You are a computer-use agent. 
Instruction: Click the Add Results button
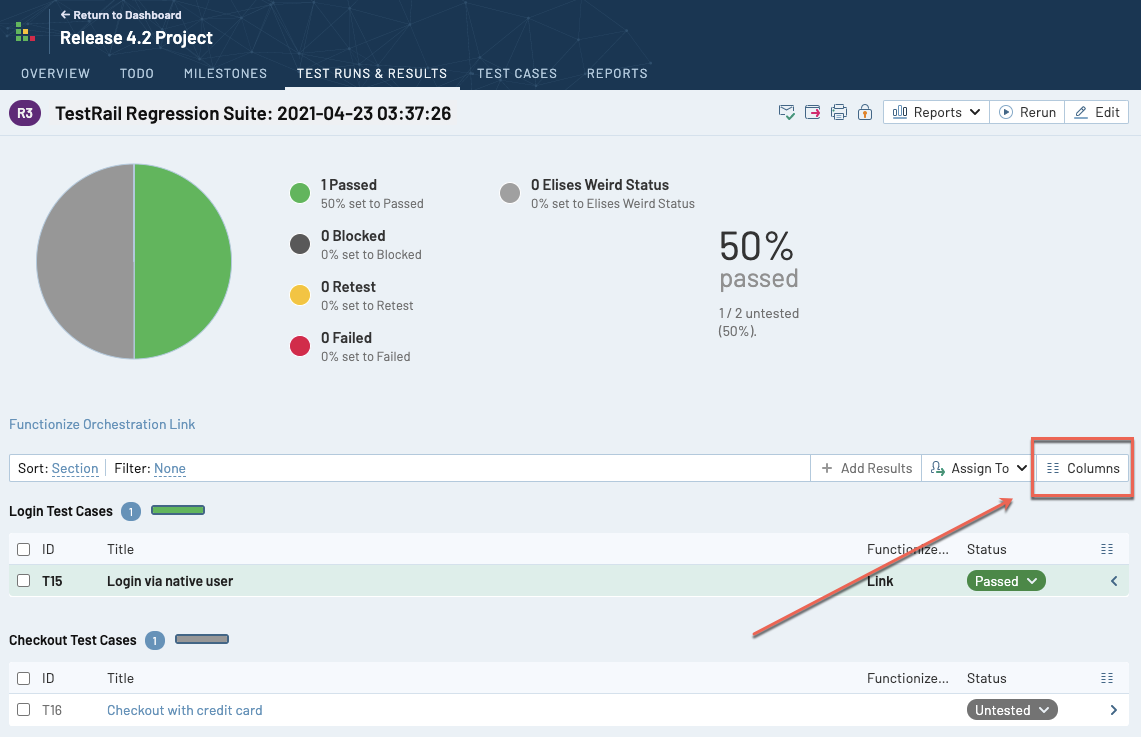[x=866, y=468]
